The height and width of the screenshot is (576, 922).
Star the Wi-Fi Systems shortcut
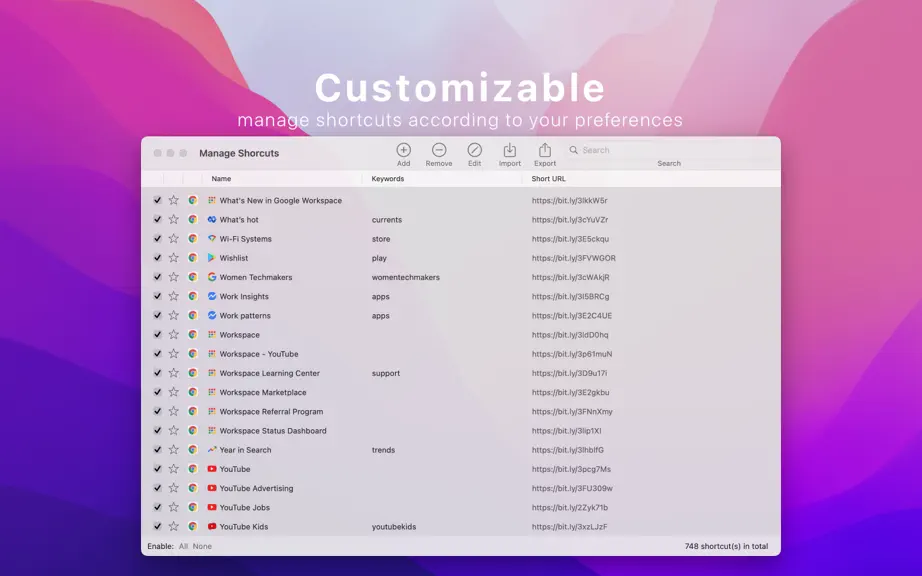173,239
